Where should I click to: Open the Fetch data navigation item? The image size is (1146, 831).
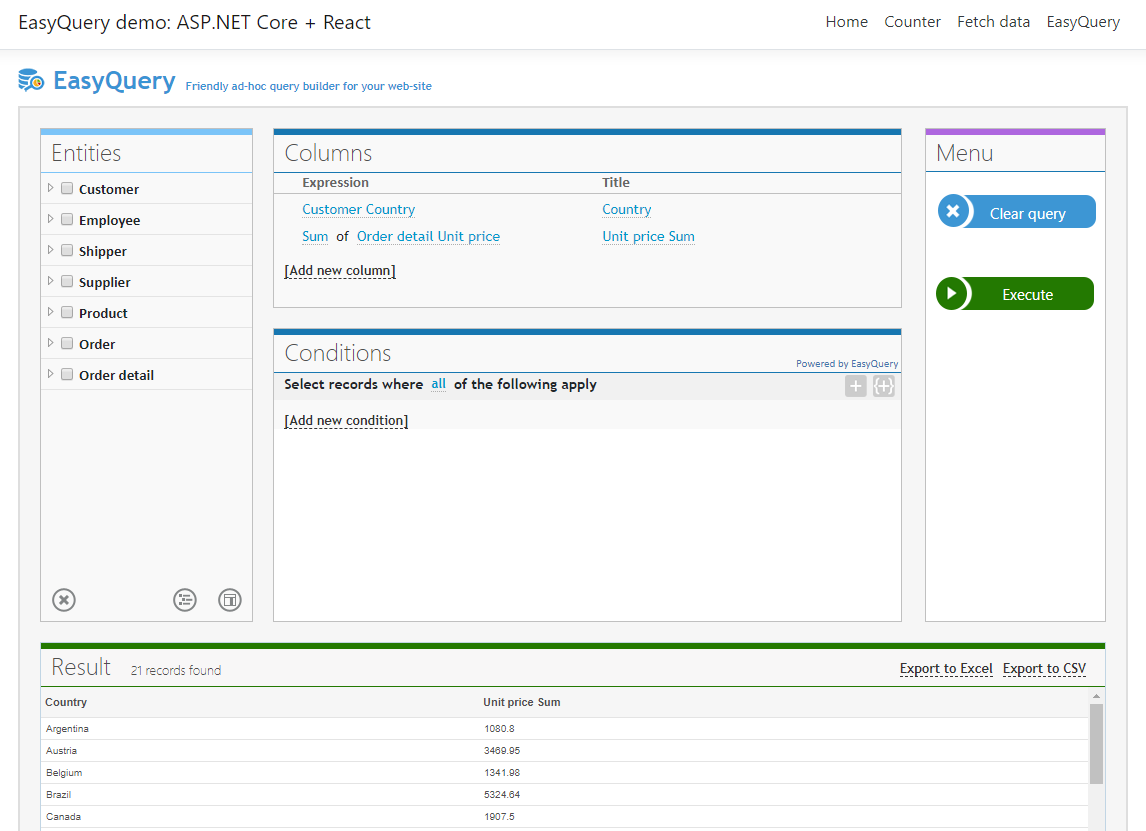pyautogui.click(x=993, y=21)
